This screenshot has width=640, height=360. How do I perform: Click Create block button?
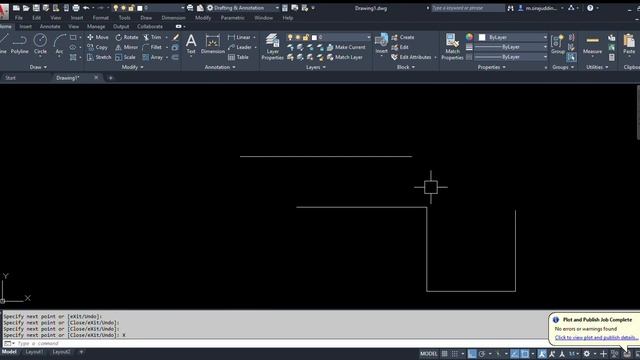402,37
